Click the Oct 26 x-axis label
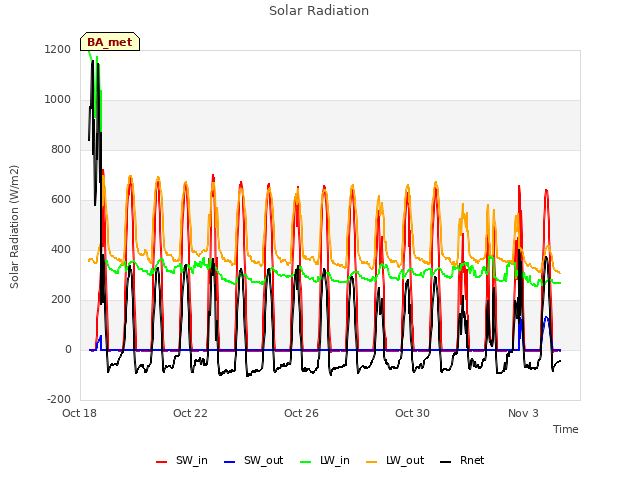 coord(302,413)
